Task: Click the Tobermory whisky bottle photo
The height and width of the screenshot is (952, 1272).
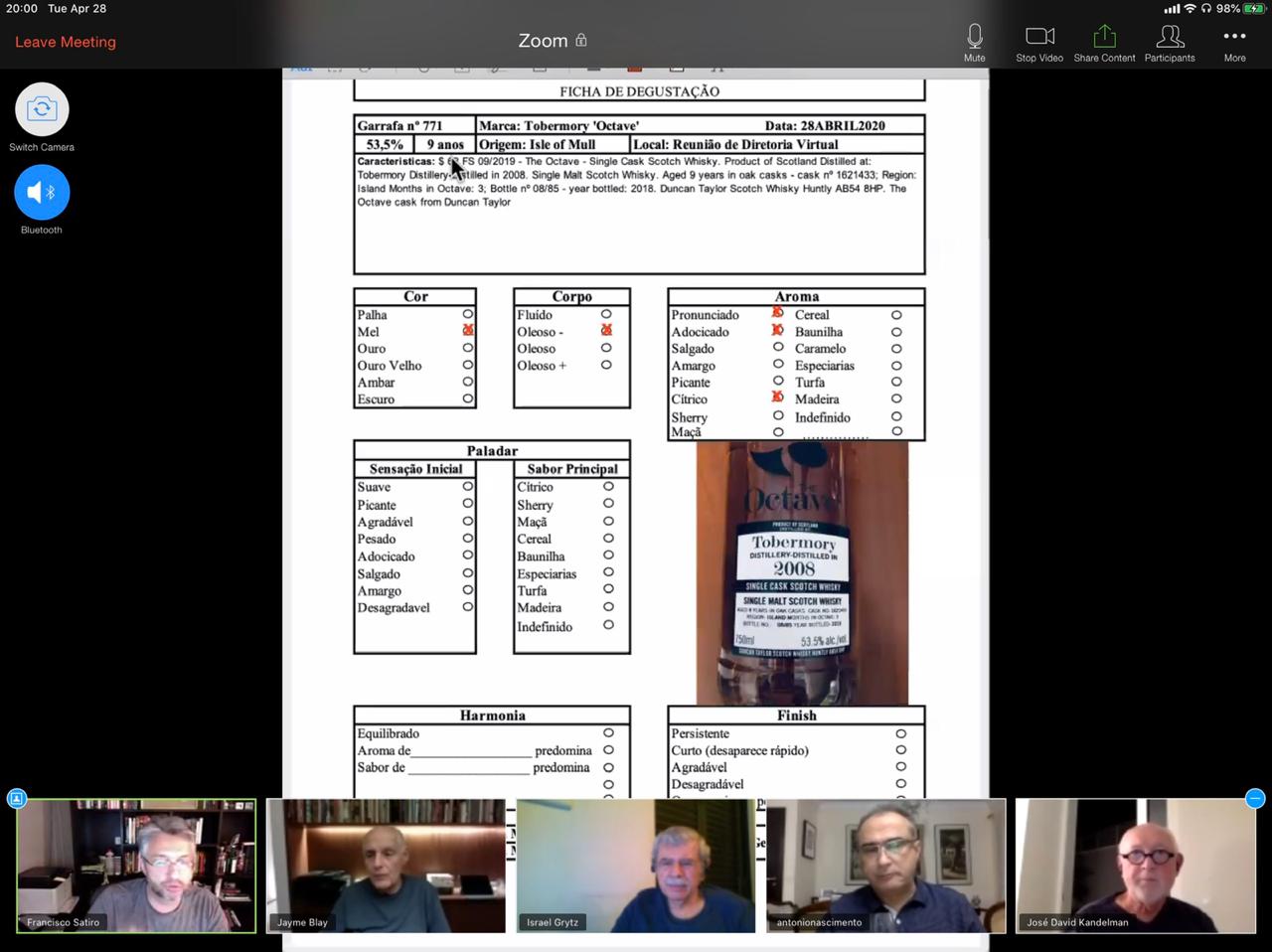Action: (801, 573)
